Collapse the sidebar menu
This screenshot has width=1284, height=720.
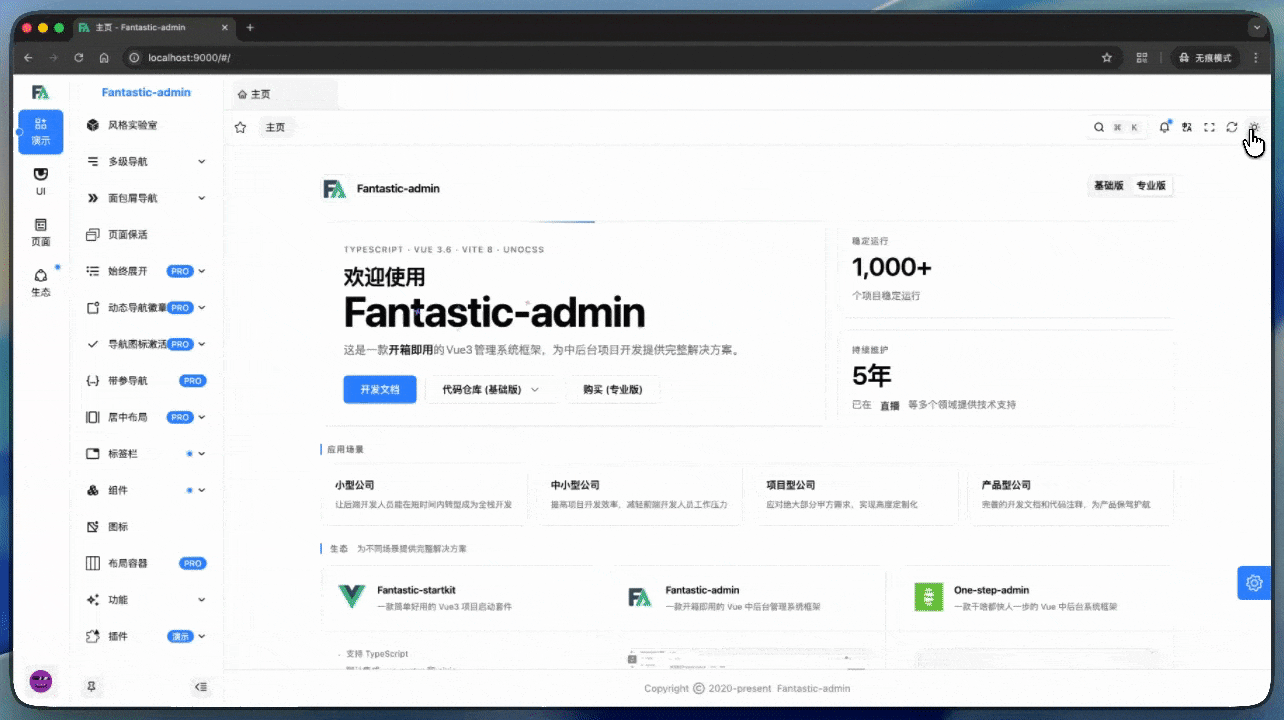click(201, 687)
